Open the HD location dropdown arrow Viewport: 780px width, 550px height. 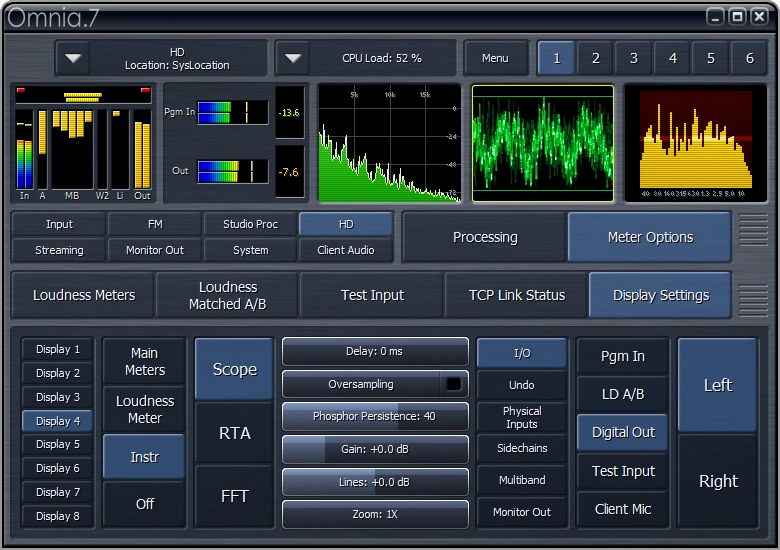73,58
